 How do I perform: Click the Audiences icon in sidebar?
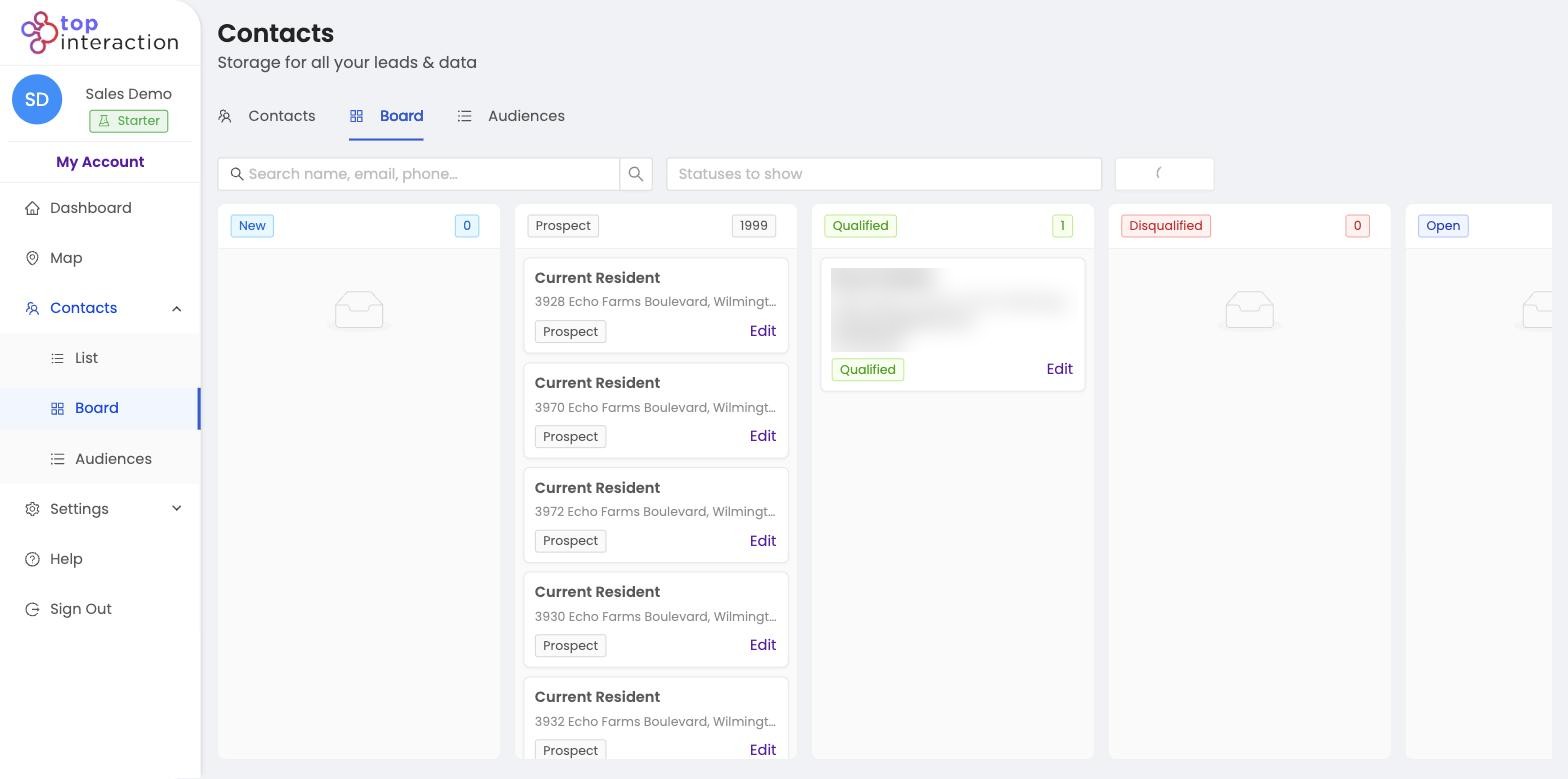point(57,459)
